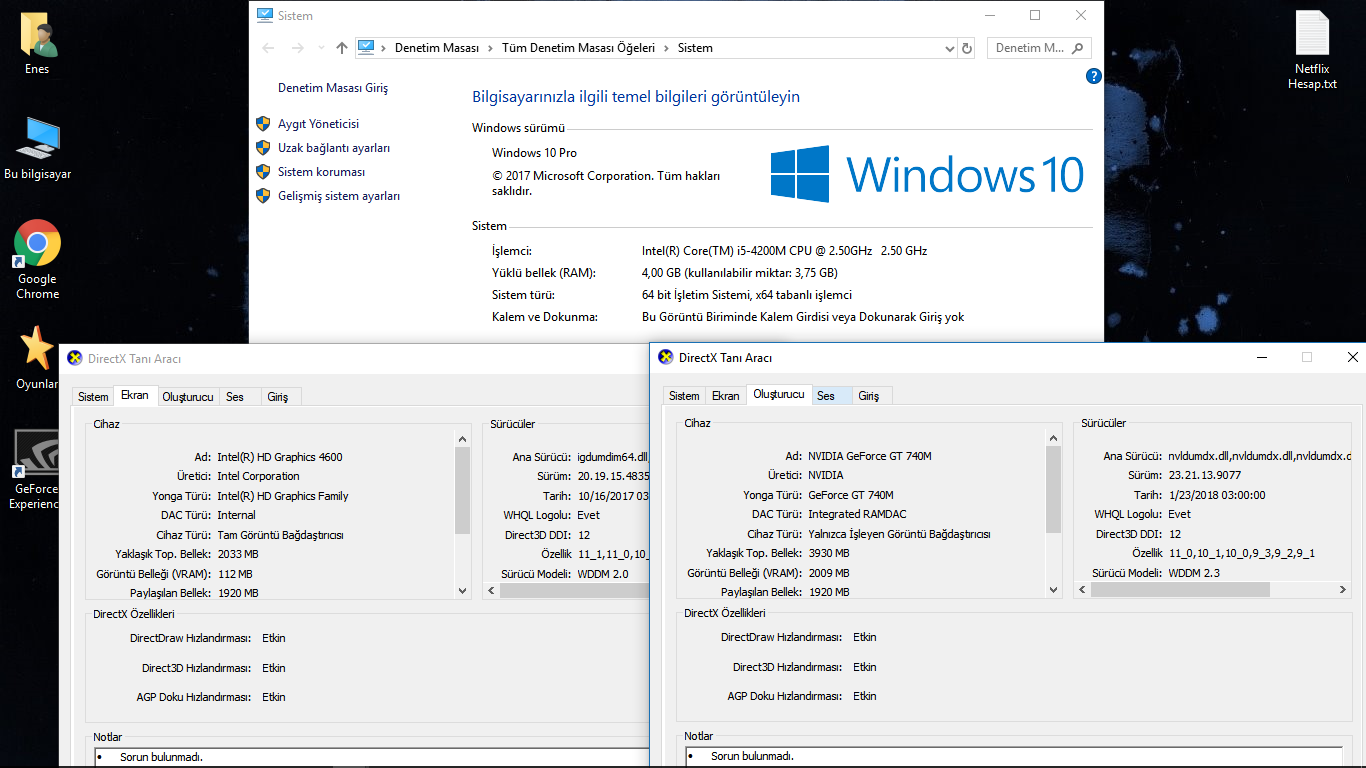Select Ekran tab in left DirectX window

135,395
